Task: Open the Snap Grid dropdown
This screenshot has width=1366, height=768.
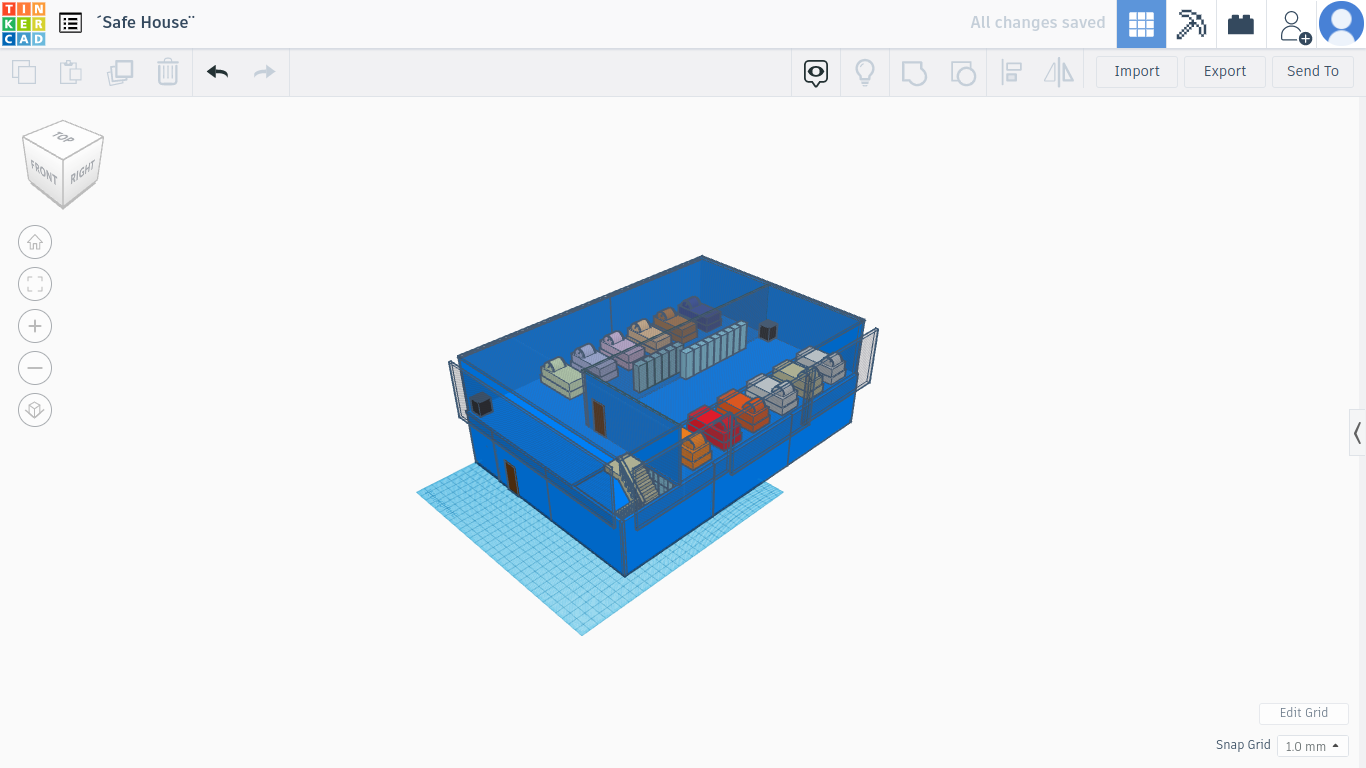Action: pos(1312,746)
